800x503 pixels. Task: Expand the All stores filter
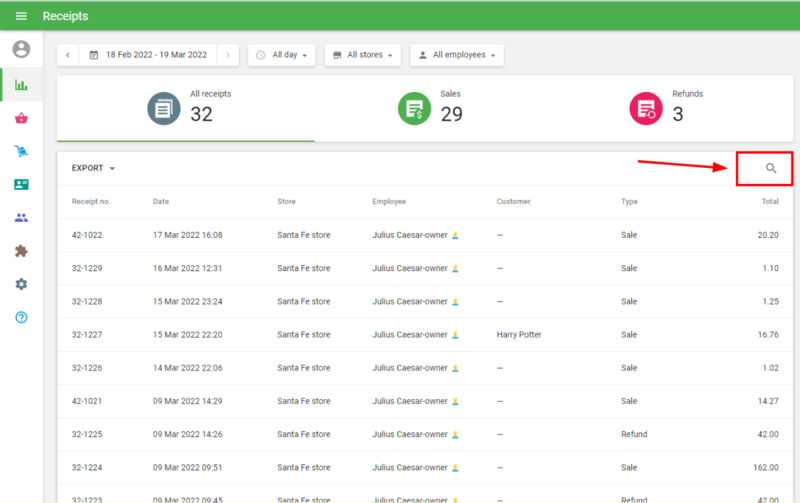[x=364, y=55]
